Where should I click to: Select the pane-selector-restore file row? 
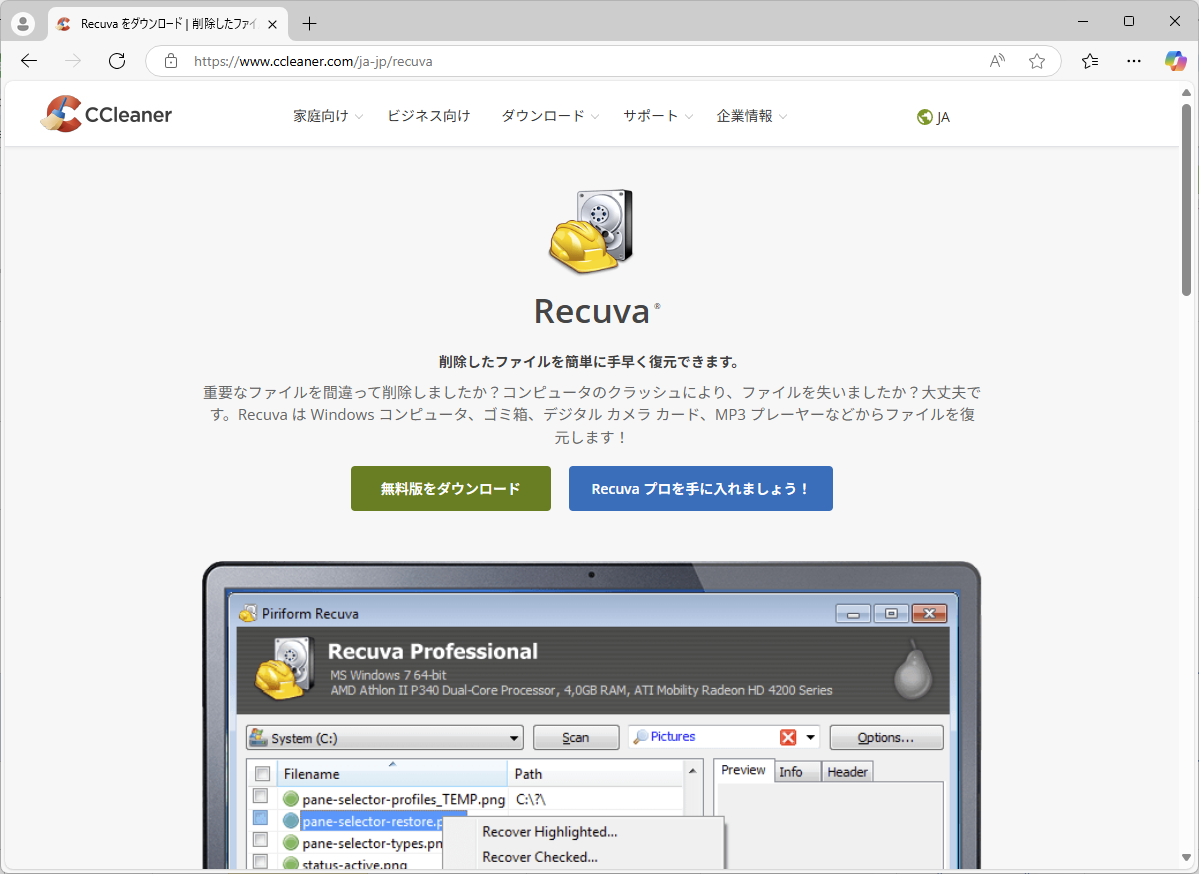[x=371, y=821]
